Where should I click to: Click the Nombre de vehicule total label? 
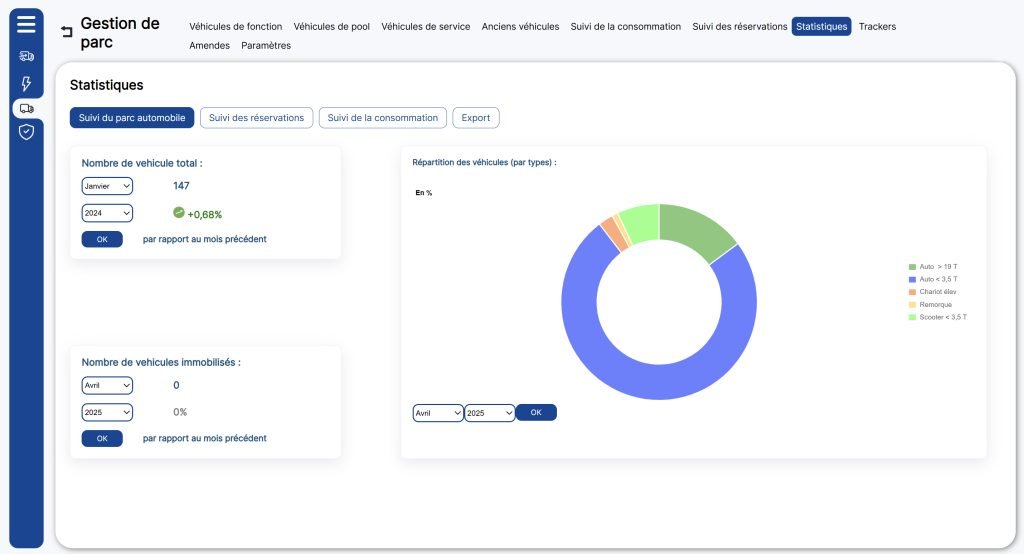pos(142,163)
